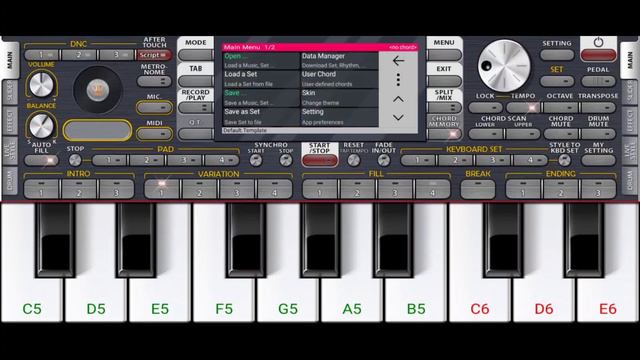Toggle Chord Mute button
This screenshot has height=360, width=640.
point(560,134)
